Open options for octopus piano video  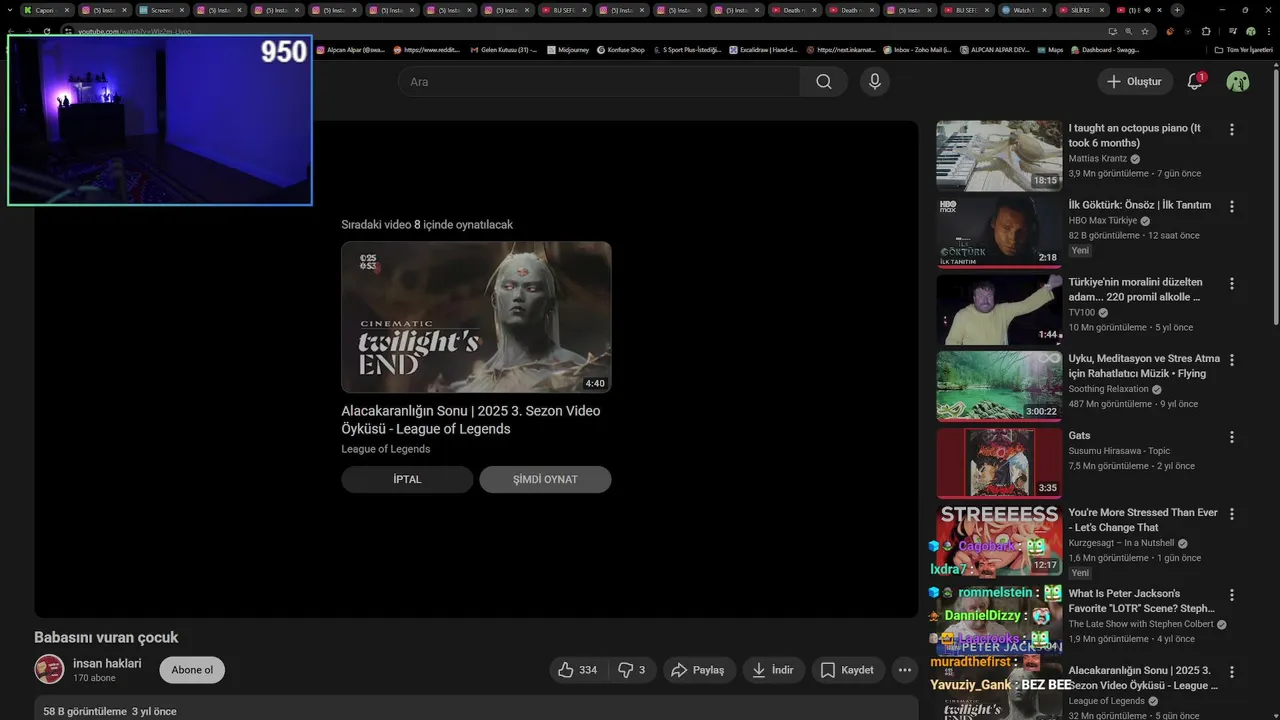(x=1232, y=130)
